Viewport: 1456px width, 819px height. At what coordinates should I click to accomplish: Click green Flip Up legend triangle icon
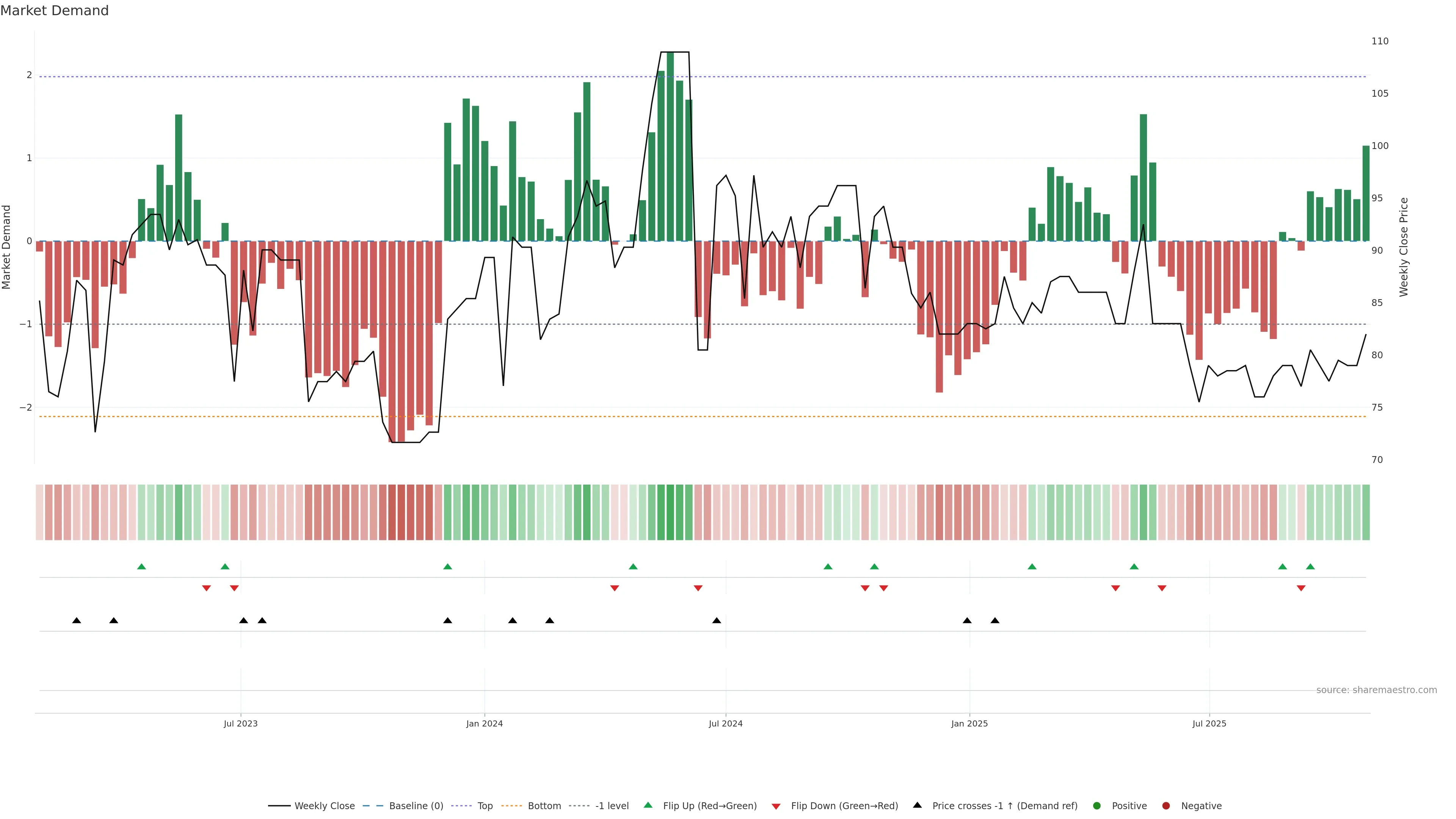648,805
